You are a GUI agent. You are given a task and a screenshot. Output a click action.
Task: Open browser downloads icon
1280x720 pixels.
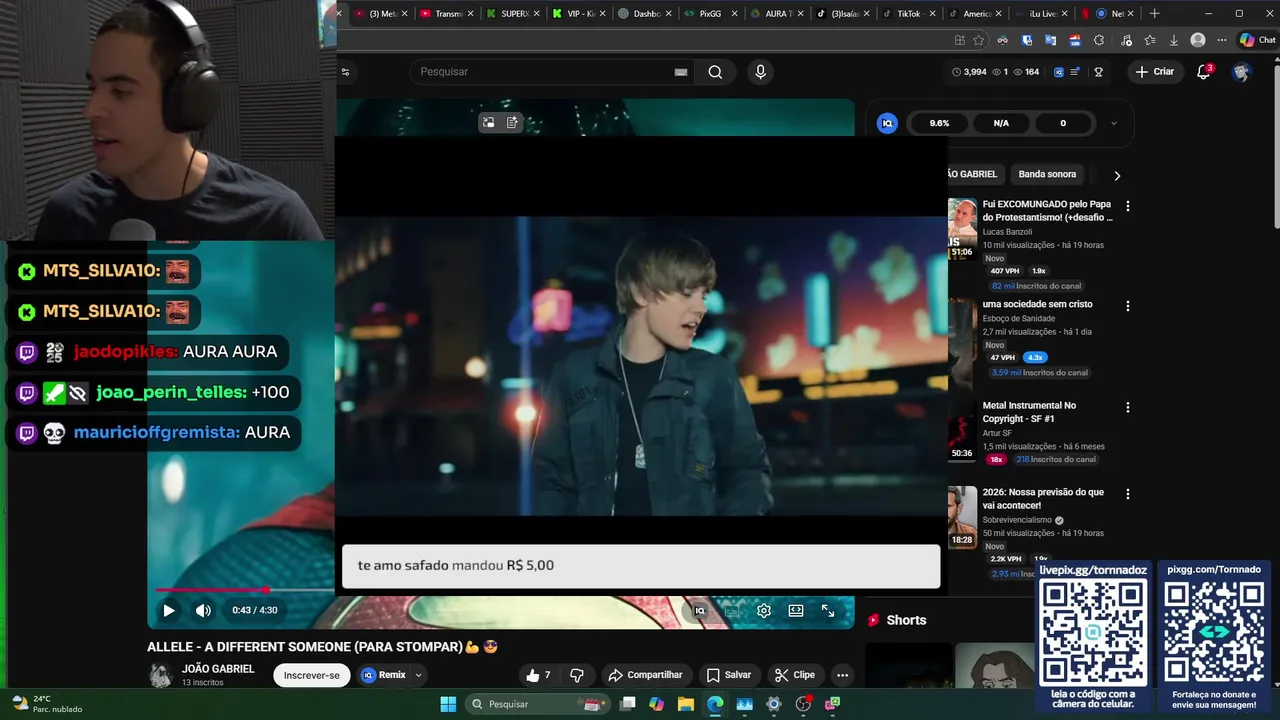(1174, 40)
